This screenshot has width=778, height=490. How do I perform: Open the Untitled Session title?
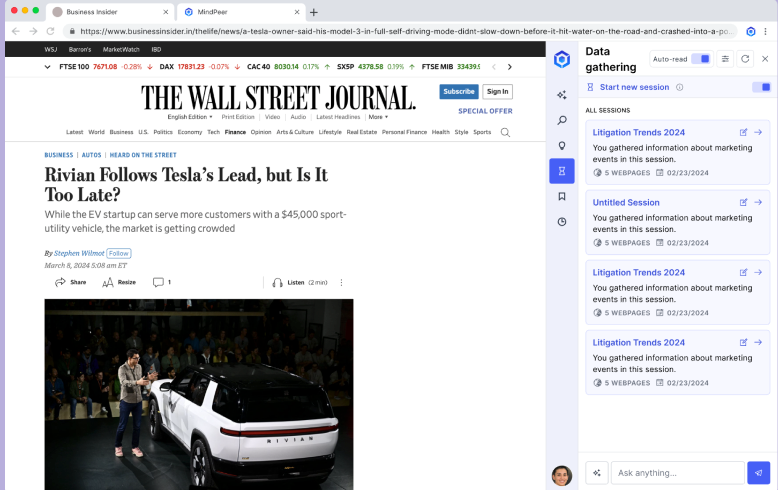tap(626, 202)
